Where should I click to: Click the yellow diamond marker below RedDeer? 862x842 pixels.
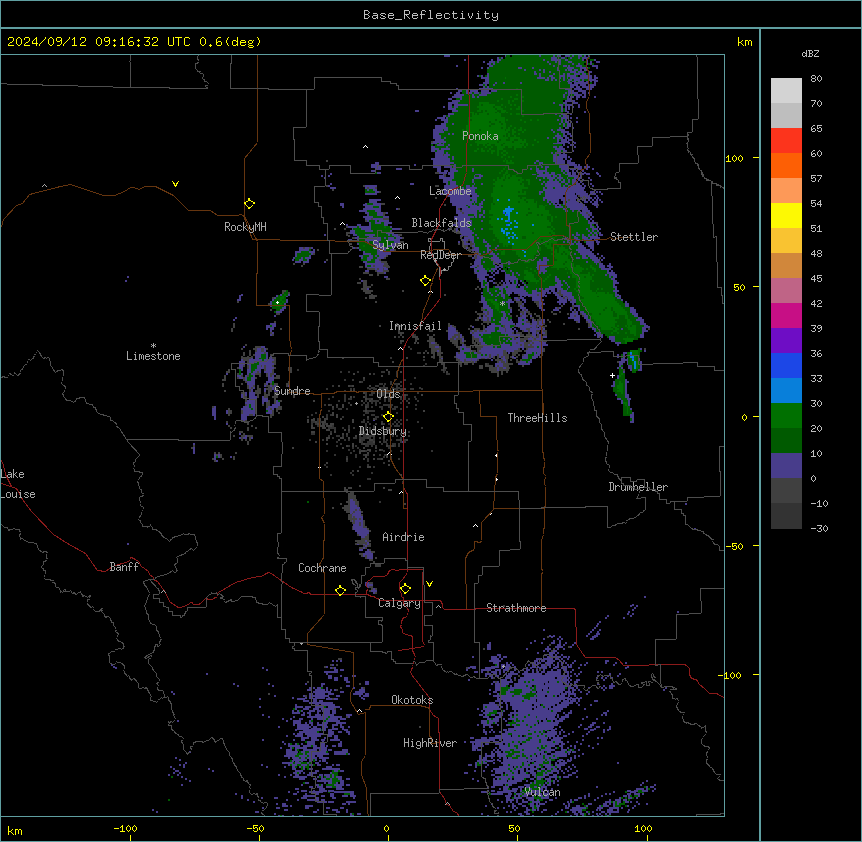point(426,281)
